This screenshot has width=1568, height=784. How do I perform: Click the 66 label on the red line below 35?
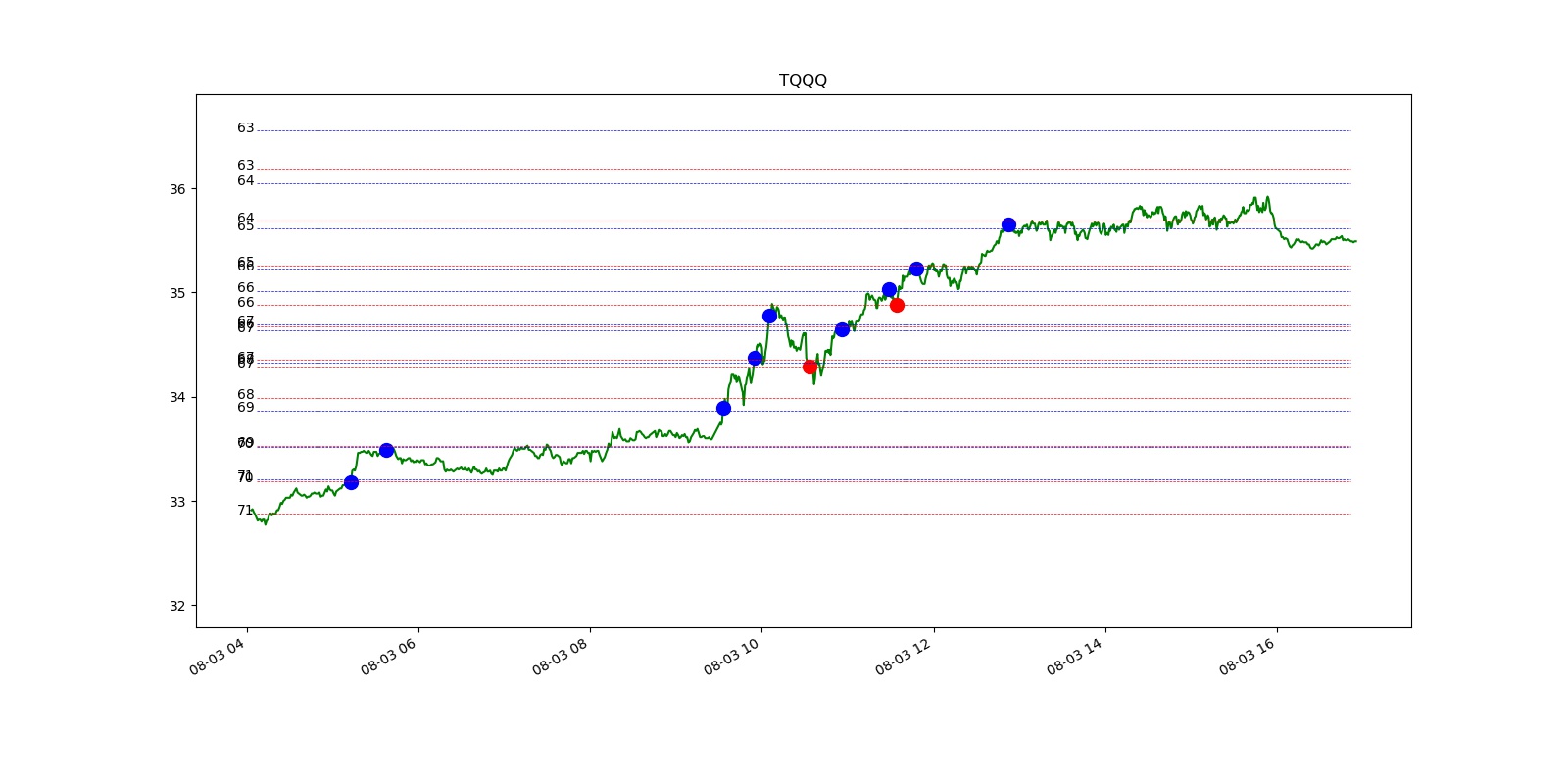pos(245,303)
